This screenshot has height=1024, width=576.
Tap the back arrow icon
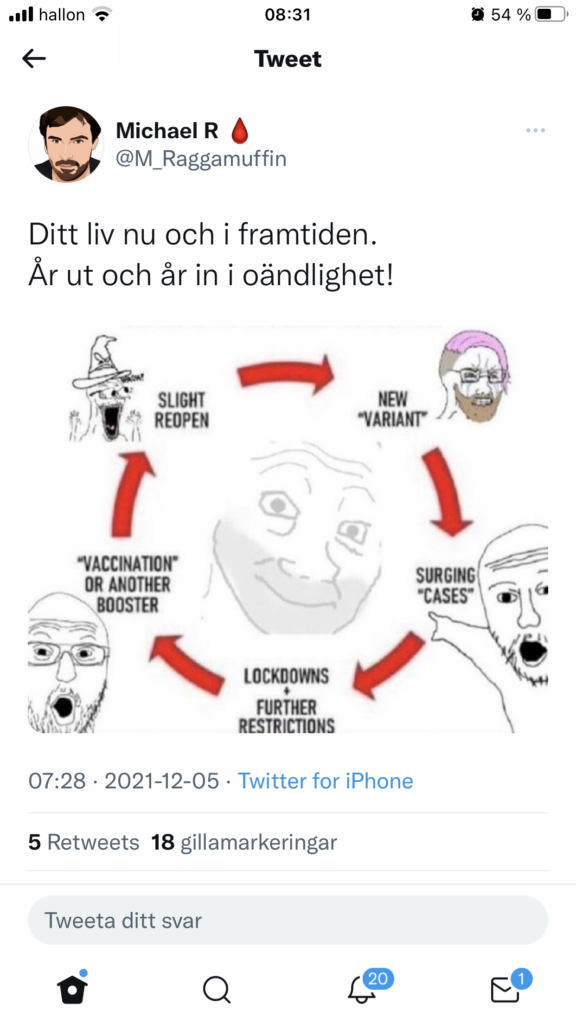pyautogui.click(x=34, y=59)
